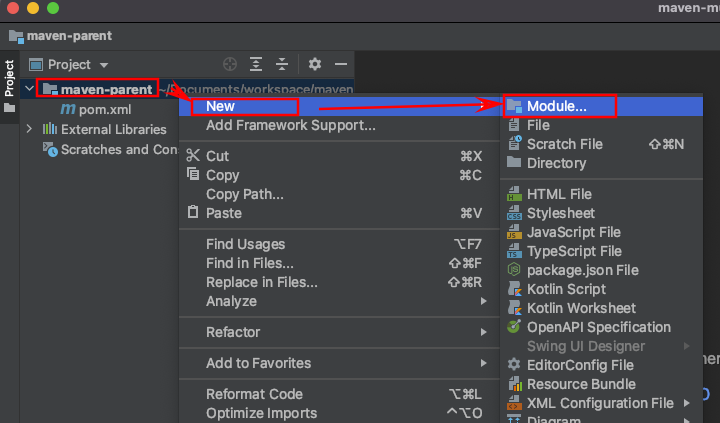Screen dimensions: 720x423
Task: Select Copy Path menu entry
Action: coord(339,194)
